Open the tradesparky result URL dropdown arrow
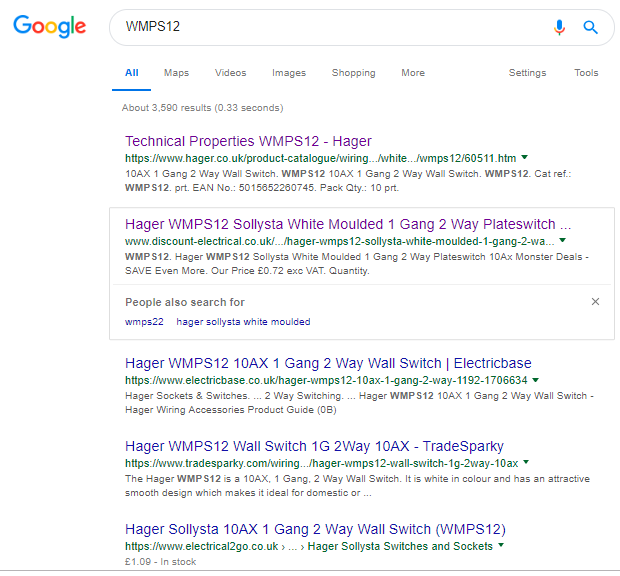Screen dimensions: 620x576 (527, 463)
